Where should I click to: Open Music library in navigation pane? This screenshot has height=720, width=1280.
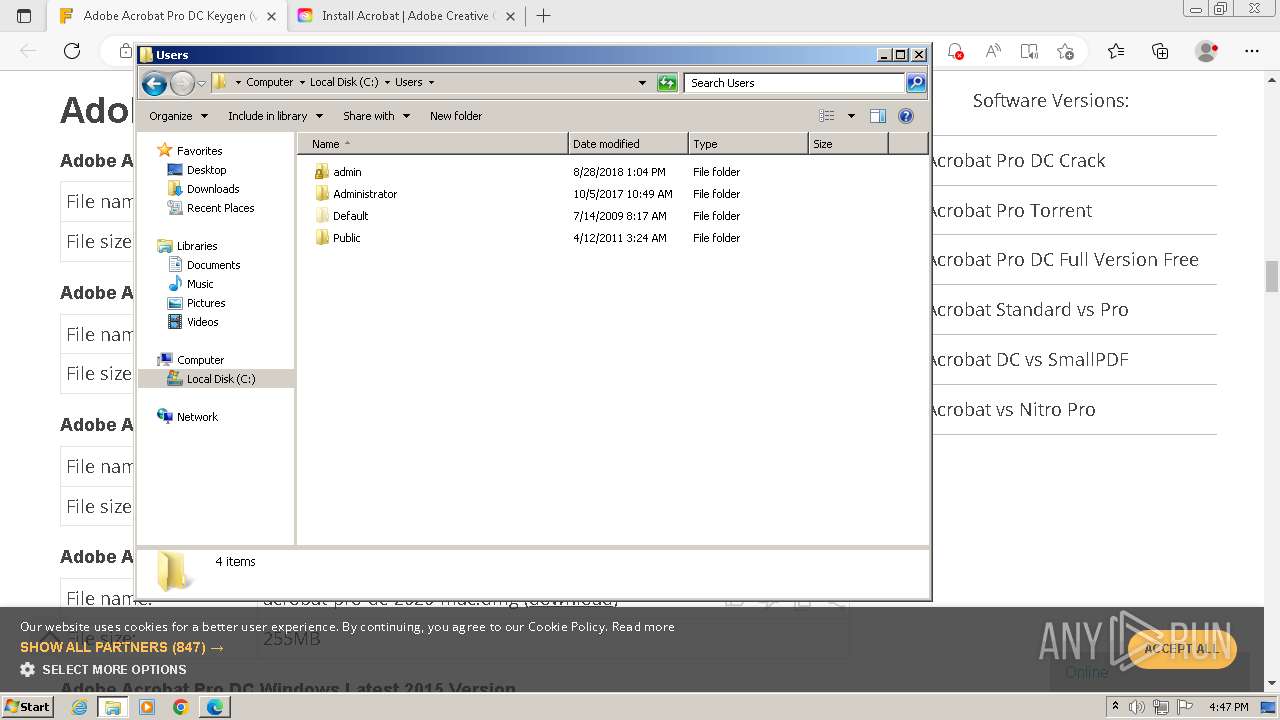(200, 284)
